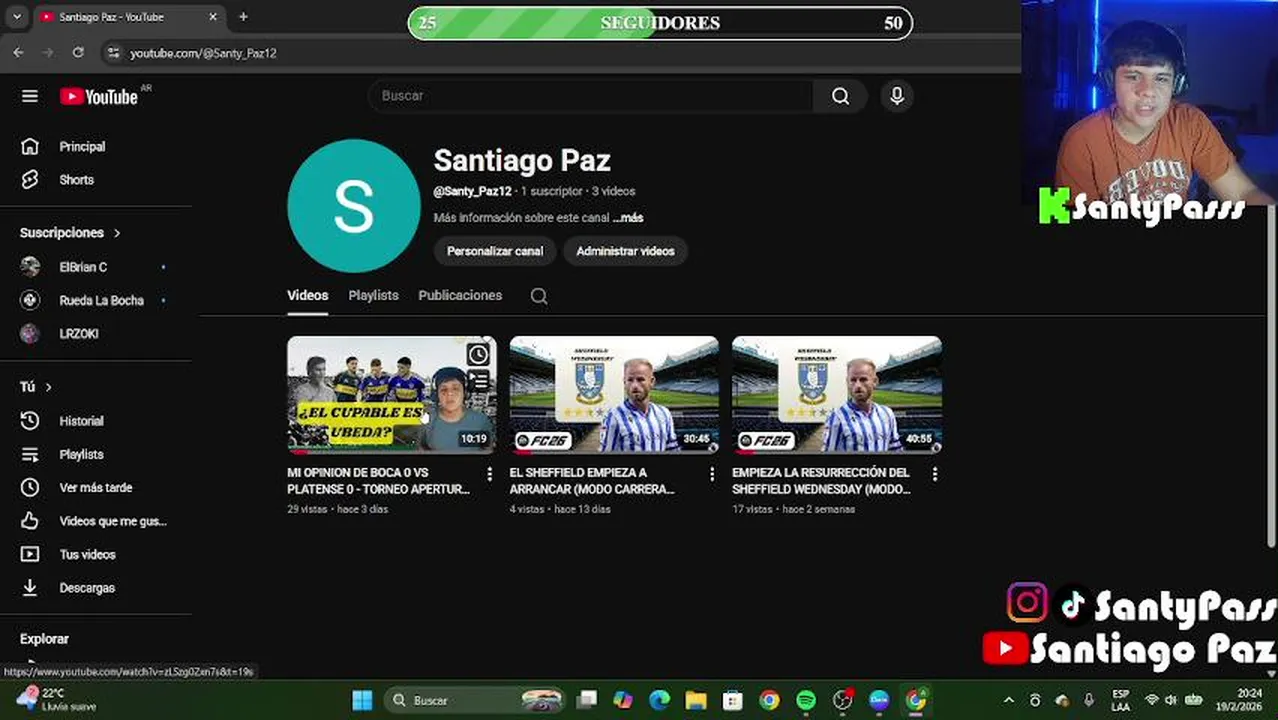Open Spotify from taskbar
This screenshot has height=720, width=1278.
[806, 700]
